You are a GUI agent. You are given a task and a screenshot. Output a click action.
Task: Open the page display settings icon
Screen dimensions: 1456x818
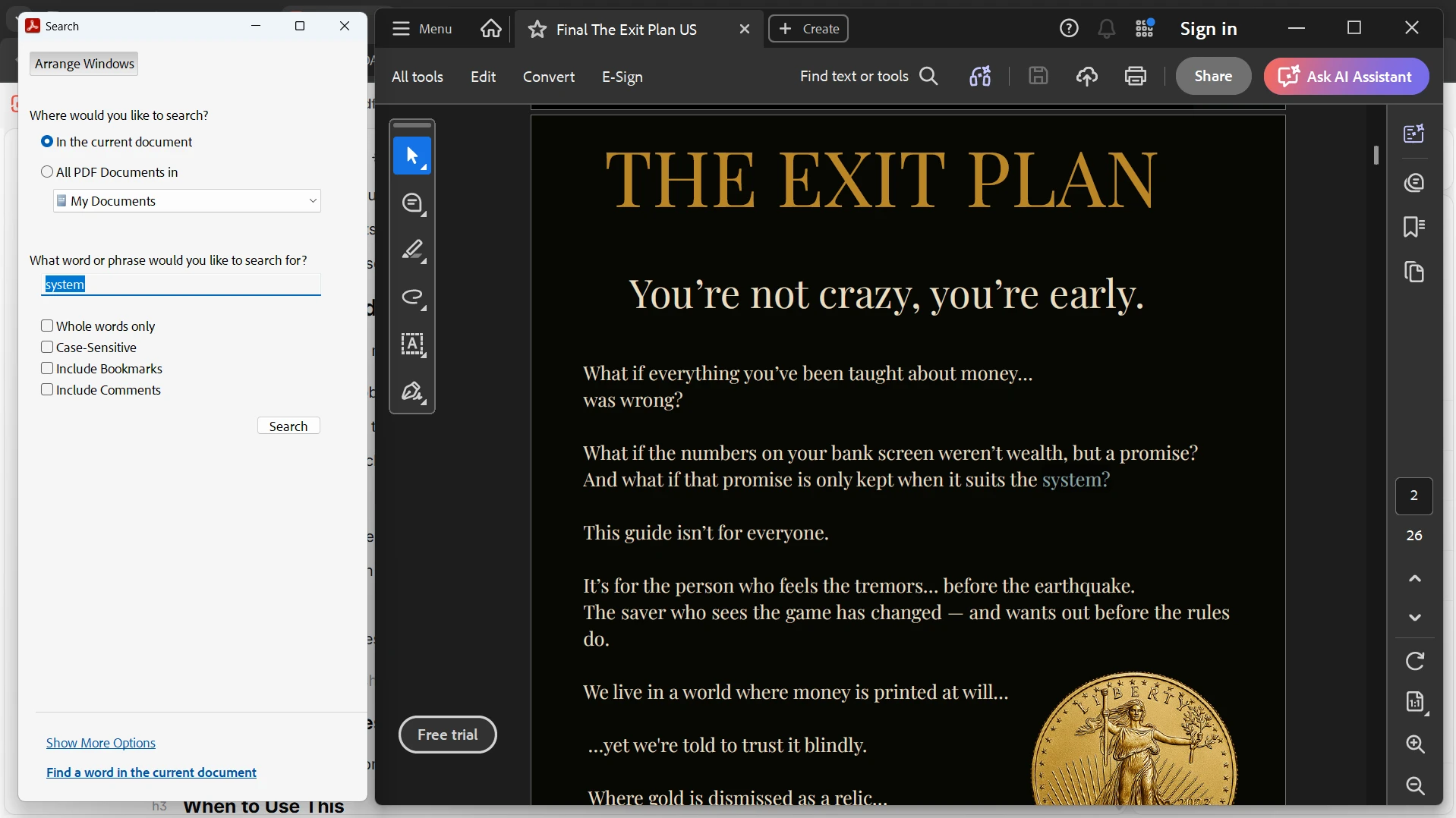[x=1415, y=702]
